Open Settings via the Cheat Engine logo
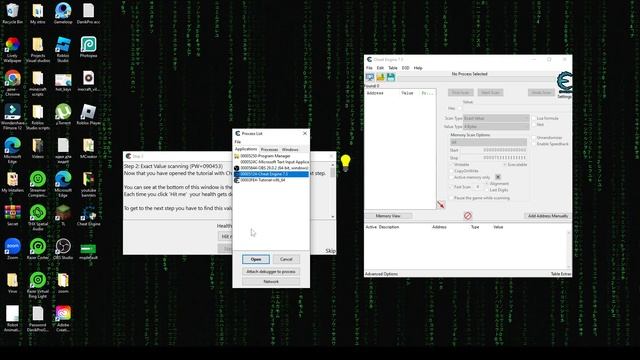Viewport: 640px width, 360px height. (564, 84)
